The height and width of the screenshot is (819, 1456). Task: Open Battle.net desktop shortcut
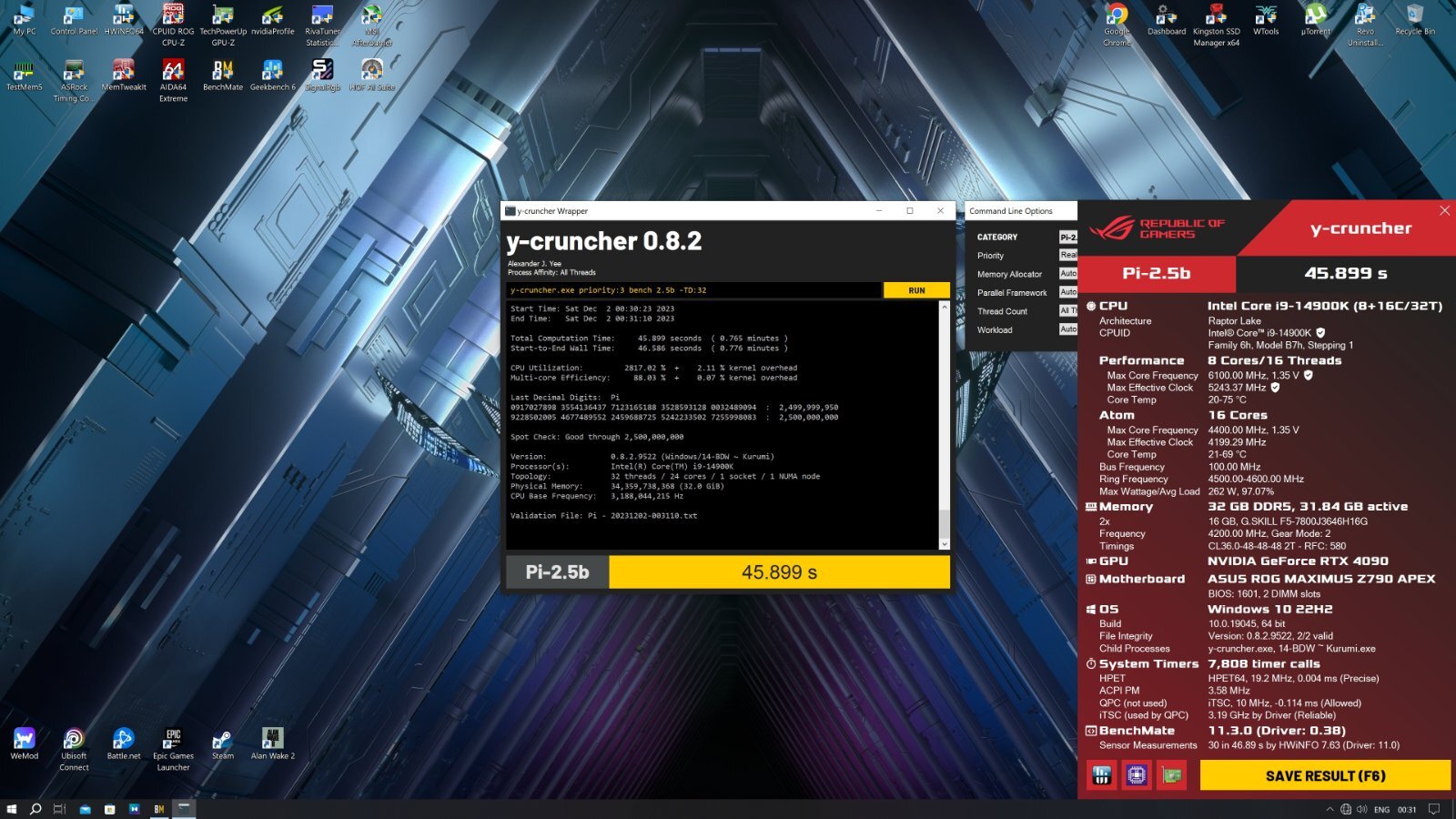124,743
